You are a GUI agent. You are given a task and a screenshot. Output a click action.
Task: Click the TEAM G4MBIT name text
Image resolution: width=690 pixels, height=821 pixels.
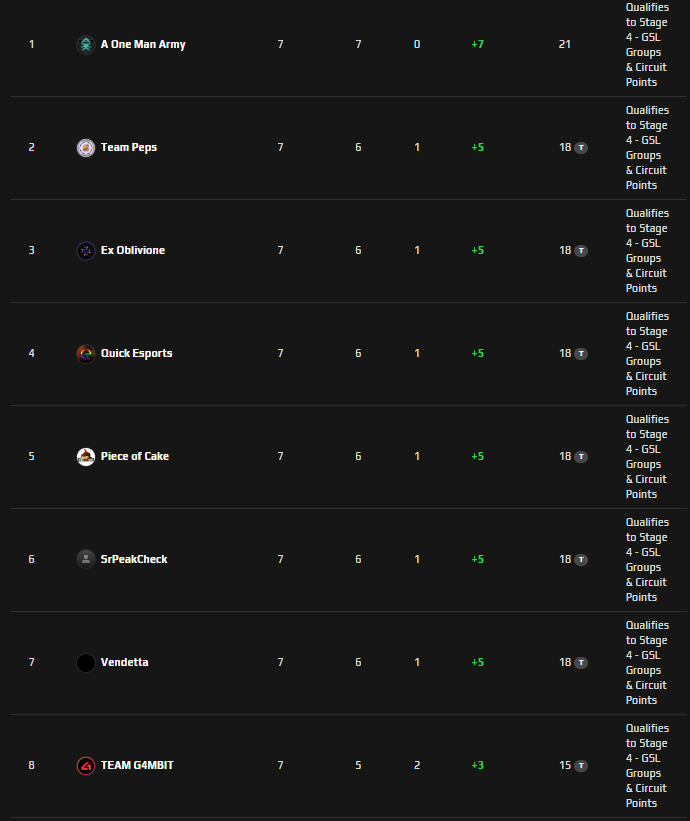(x=137, y=765)
